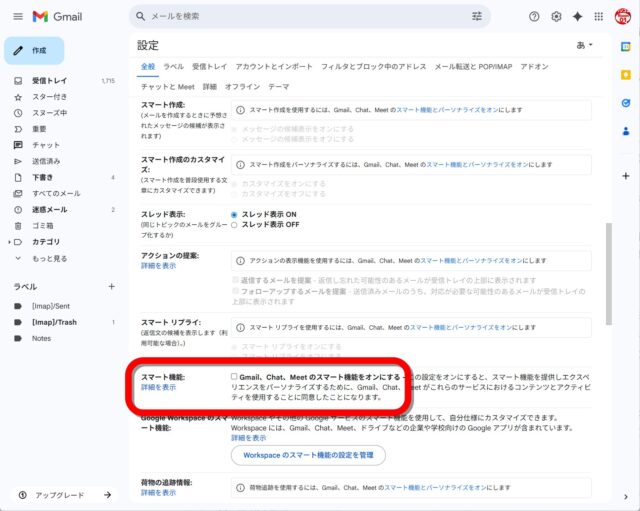The width and height of the screenshot is (640, 511).
Task: Open Google Calendar in side panel
Action: tap(625, 47)
